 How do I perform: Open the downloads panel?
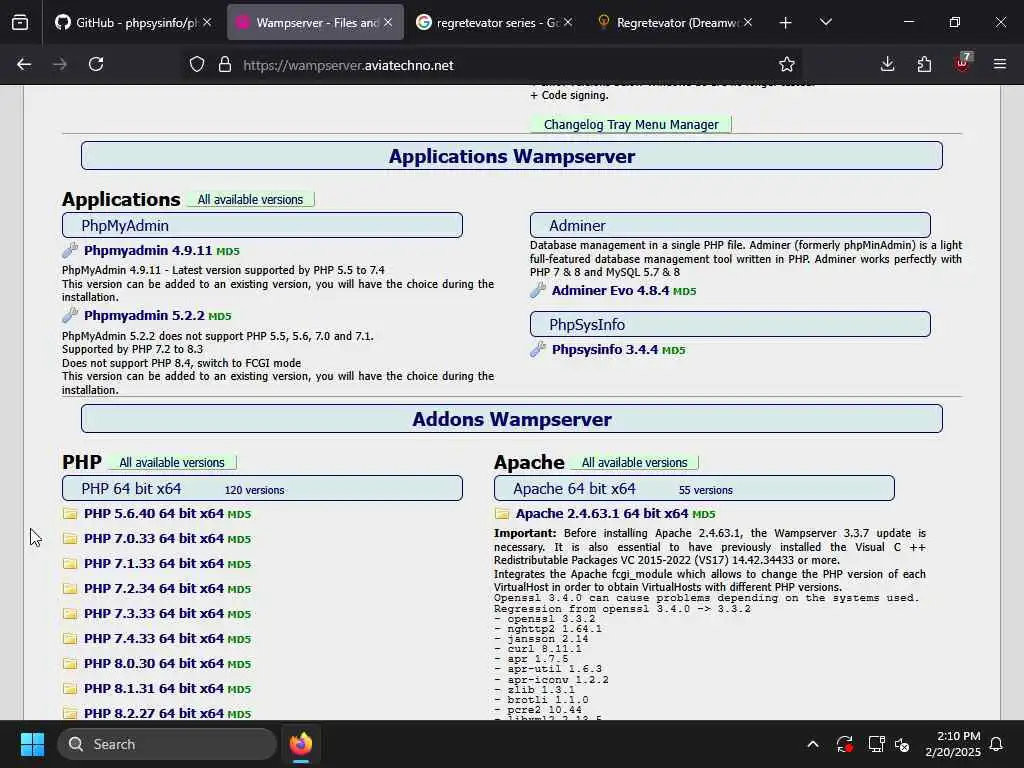coord(887,64)
